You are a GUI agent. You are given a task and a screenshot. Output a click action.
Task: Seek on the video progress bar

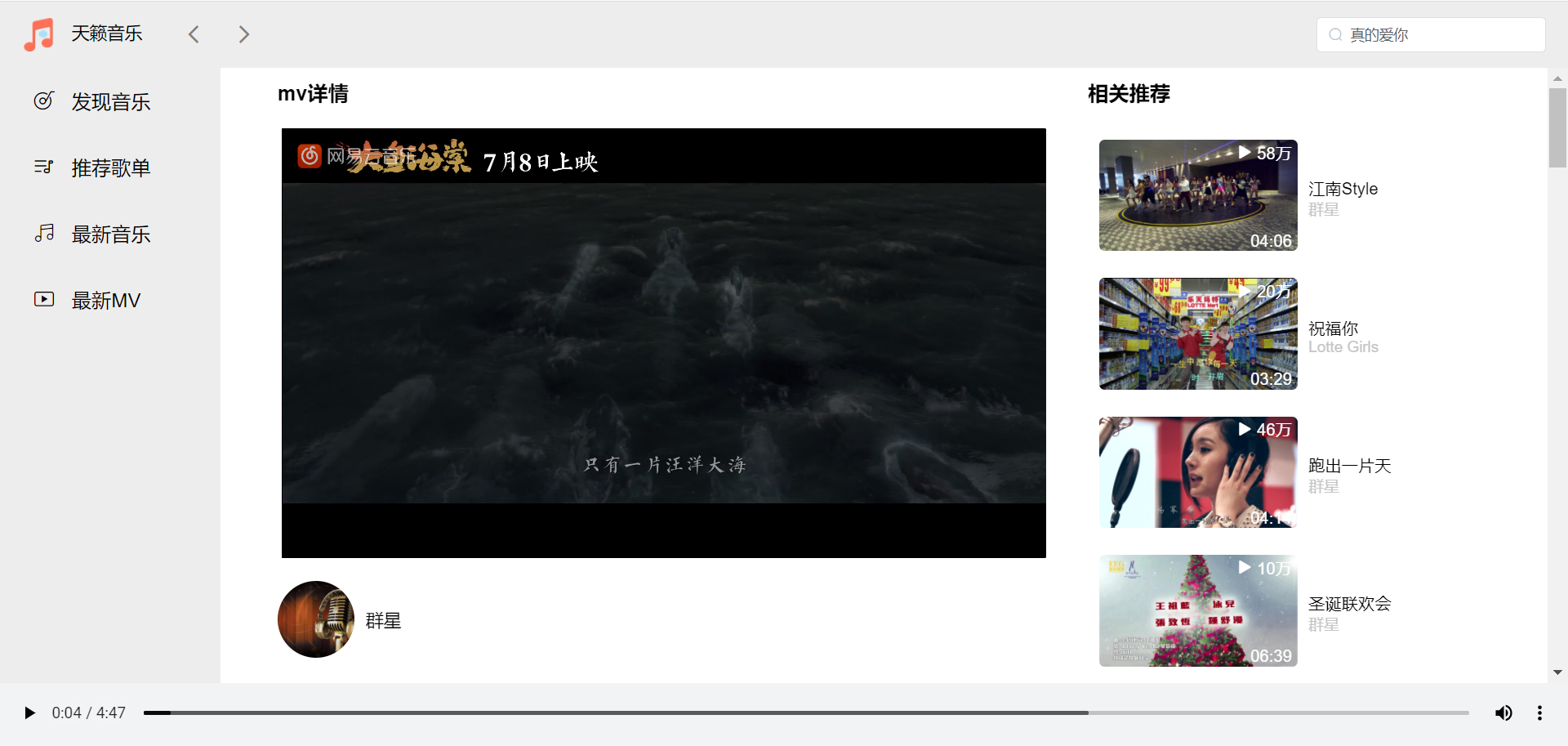pos(806,713)
